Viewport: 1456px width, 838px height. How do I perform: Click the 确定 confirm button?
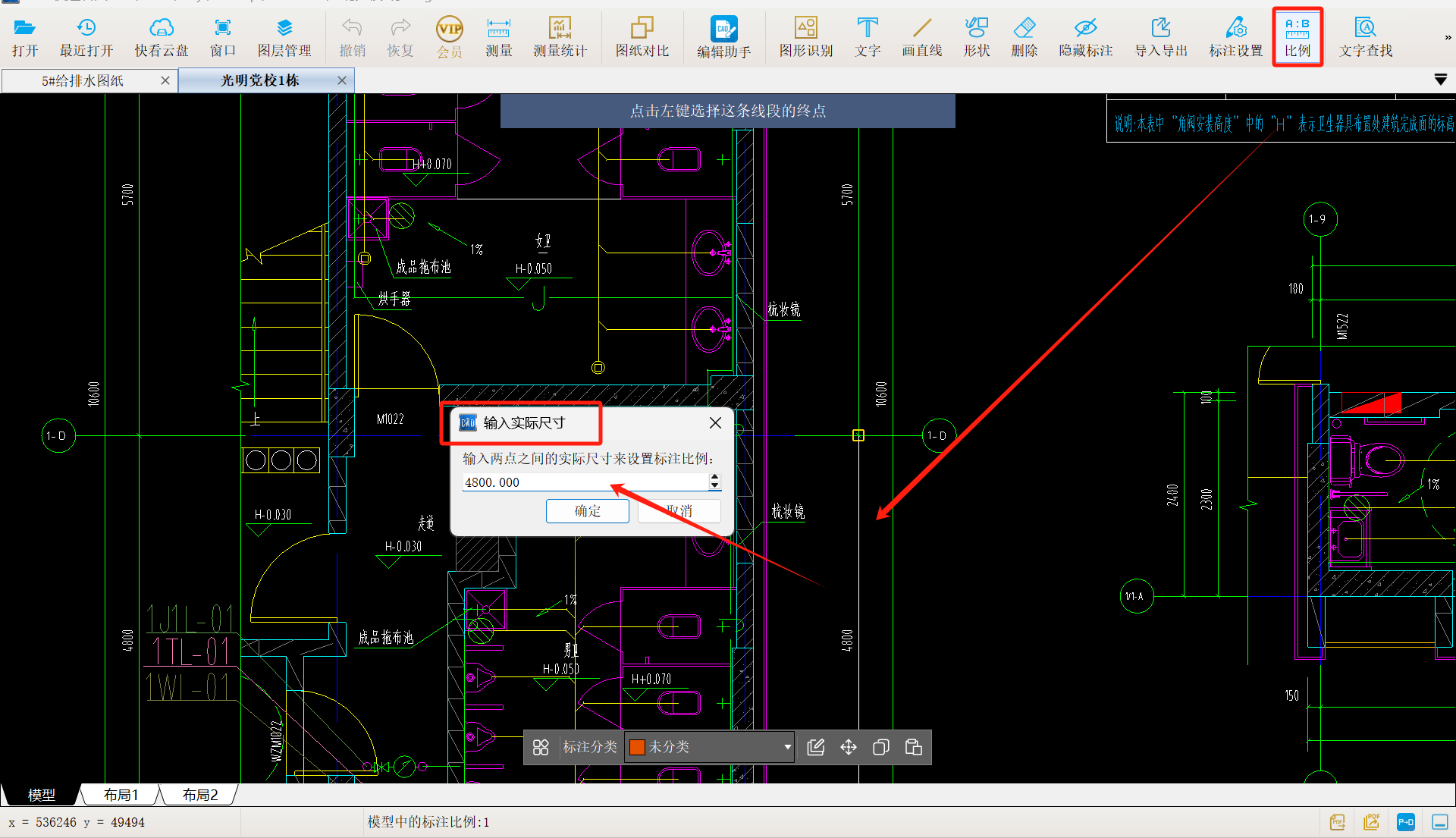click(x=587, y=511)
